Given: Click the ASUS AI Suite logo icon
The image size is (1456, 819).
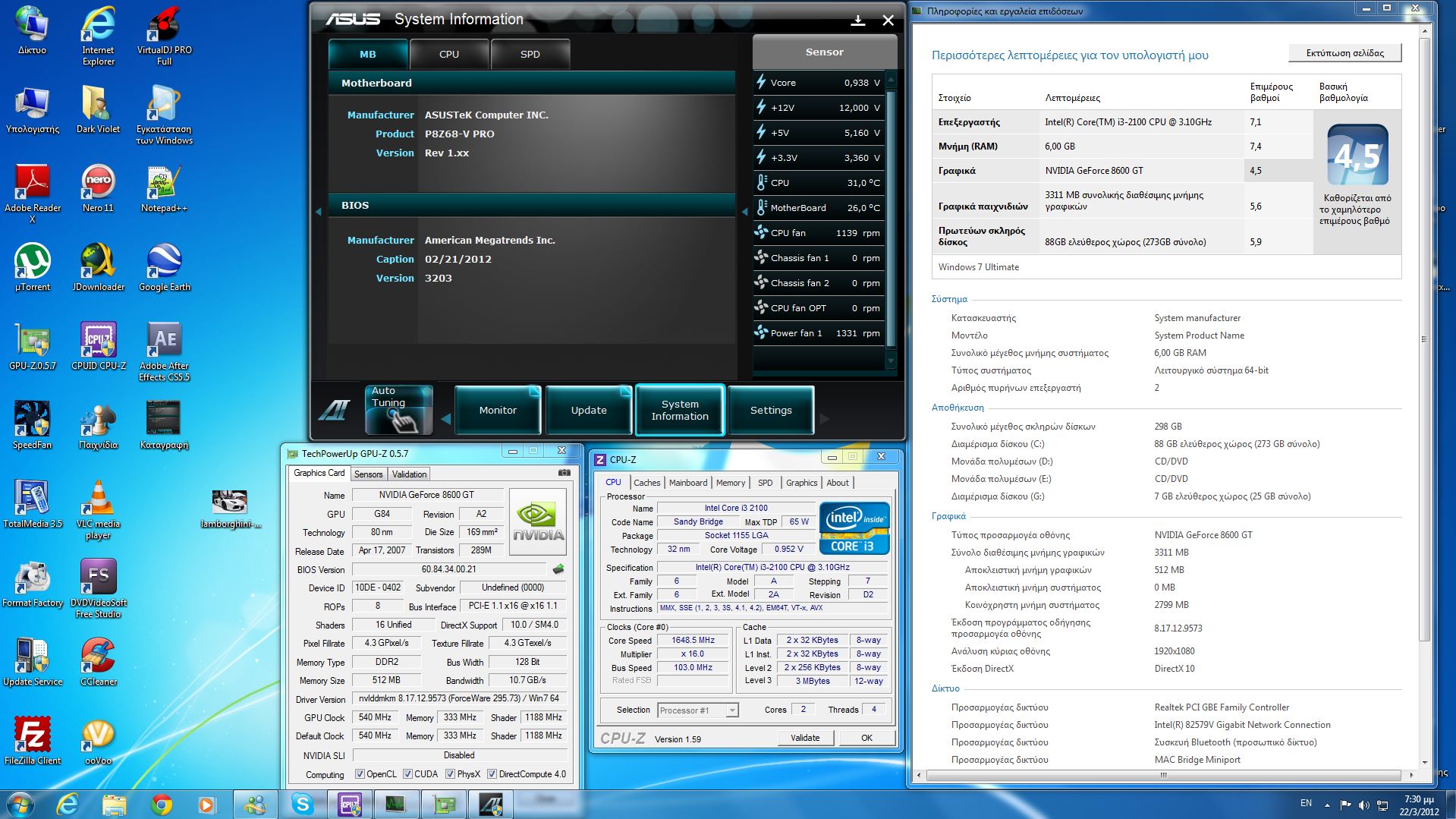Looking at the screenshot, I should coord(334,411).
